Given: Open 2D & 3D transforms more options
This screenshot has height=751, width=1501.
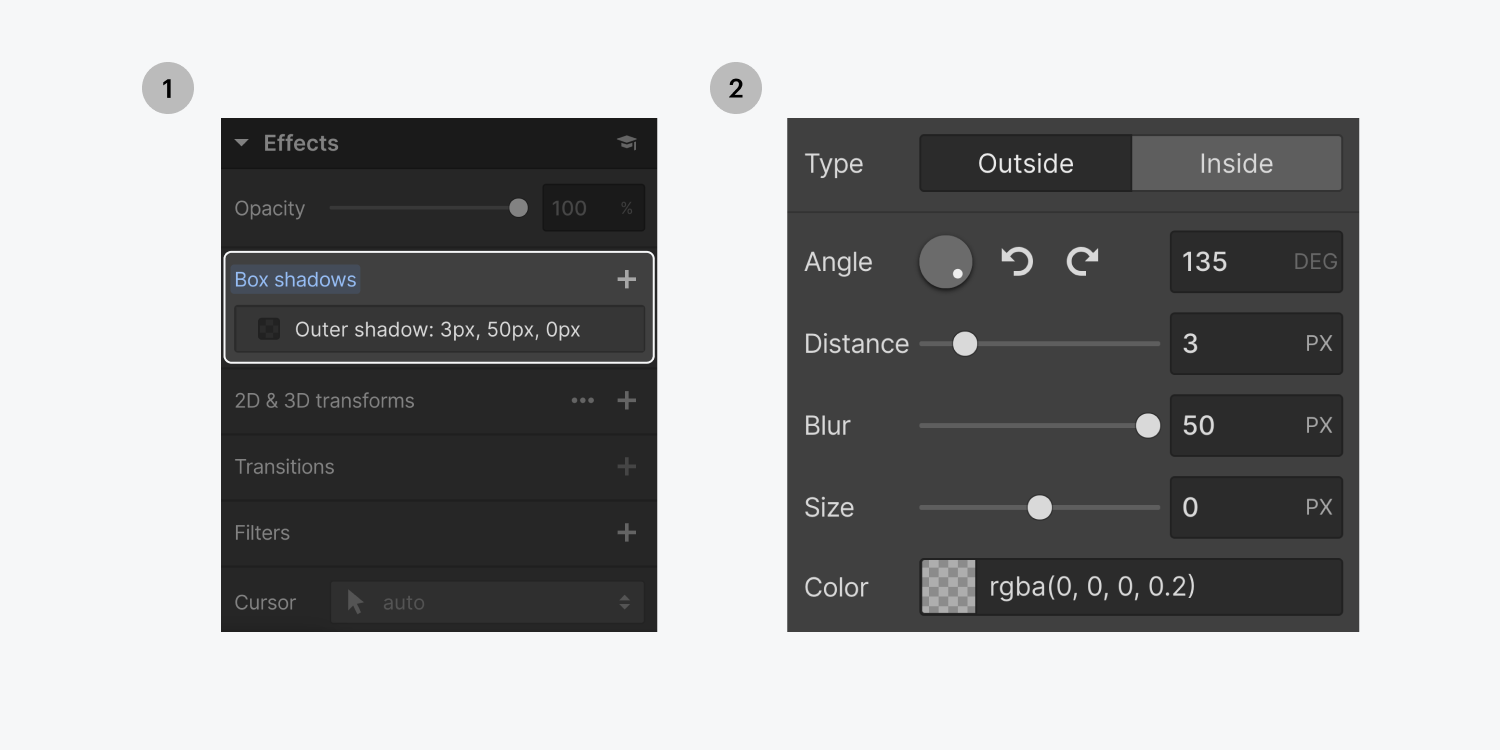Looking at the screenshot, I should (x=582, y=401).
